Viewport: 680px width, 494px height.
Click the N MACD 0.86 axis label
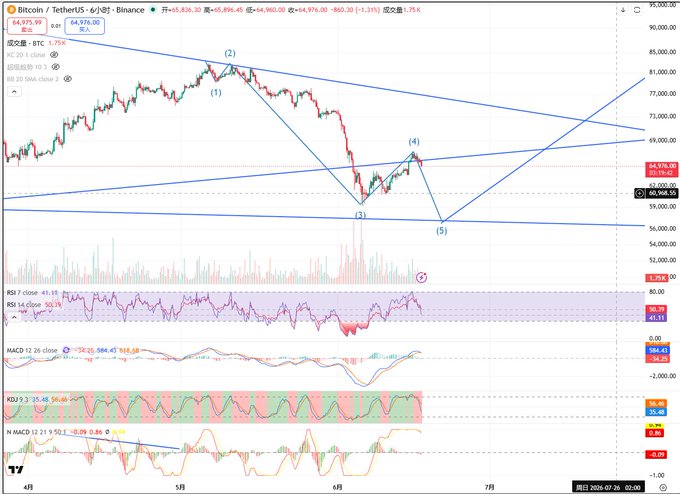[655, 433]
